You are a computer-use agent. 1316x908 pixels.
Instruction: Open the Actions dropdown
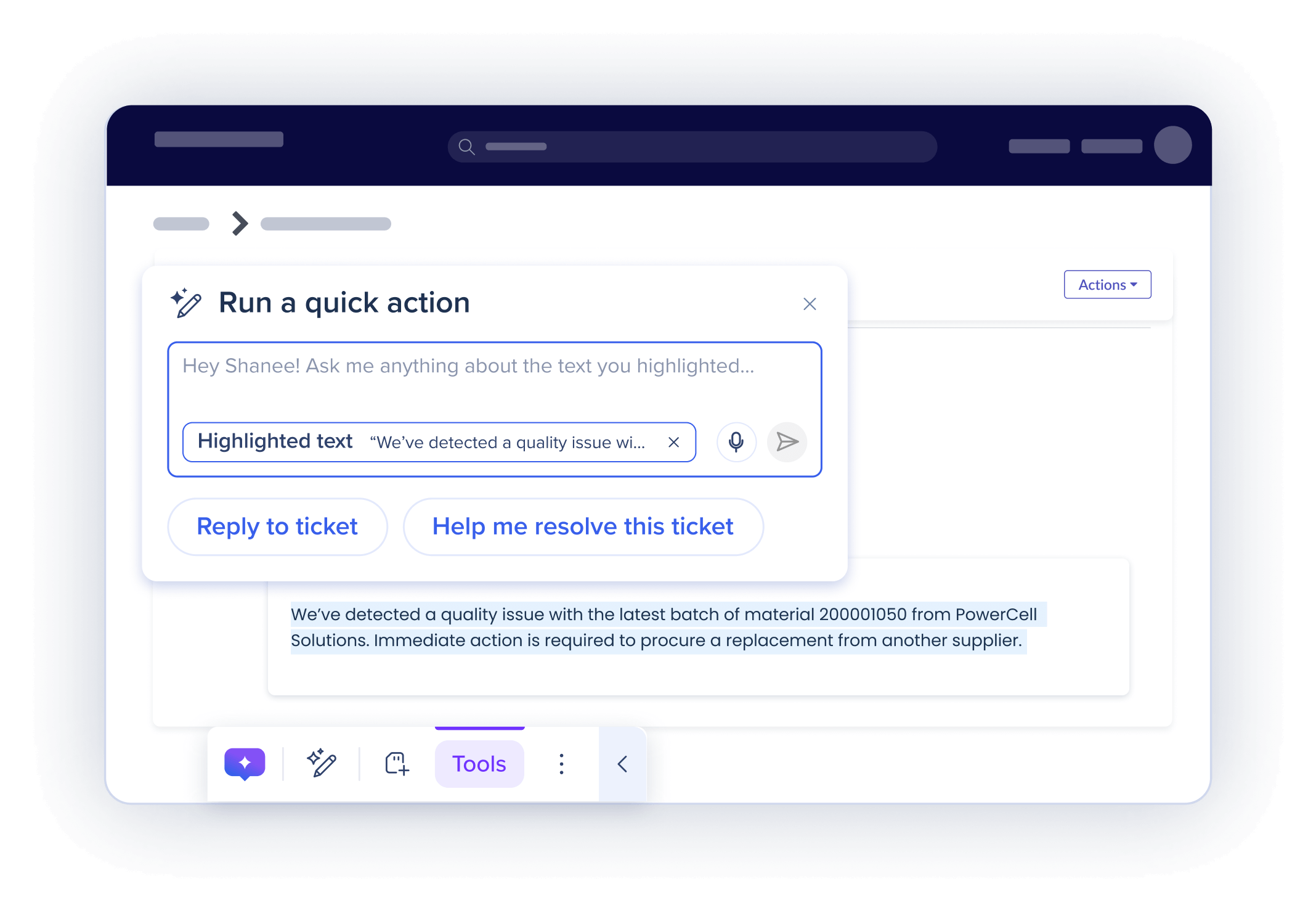[x=1107, y=284]
